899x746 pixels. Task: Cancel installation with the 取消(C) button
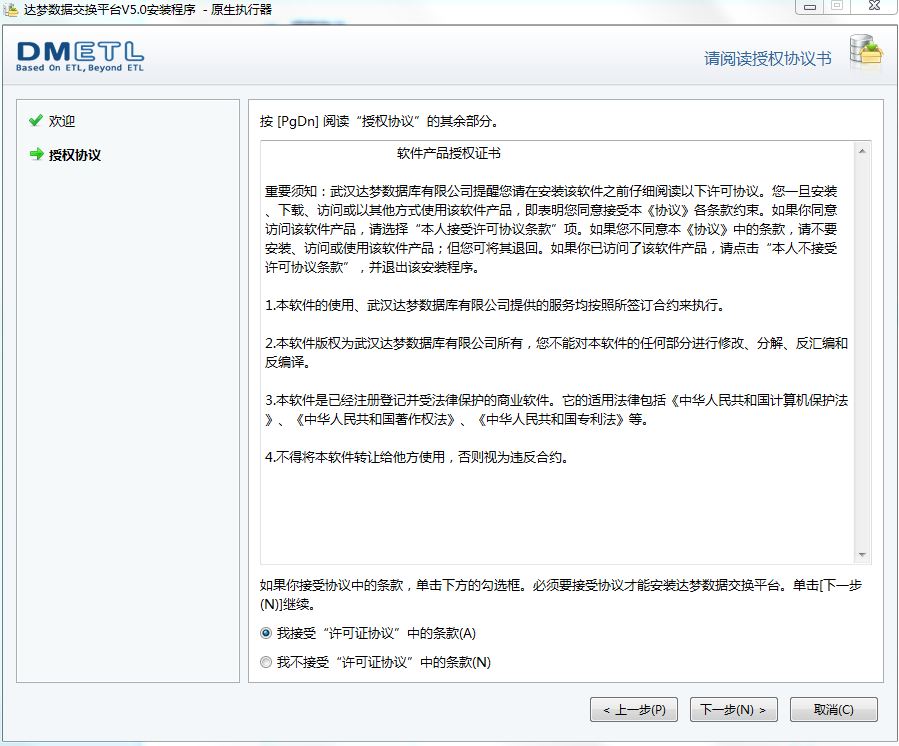834,710
